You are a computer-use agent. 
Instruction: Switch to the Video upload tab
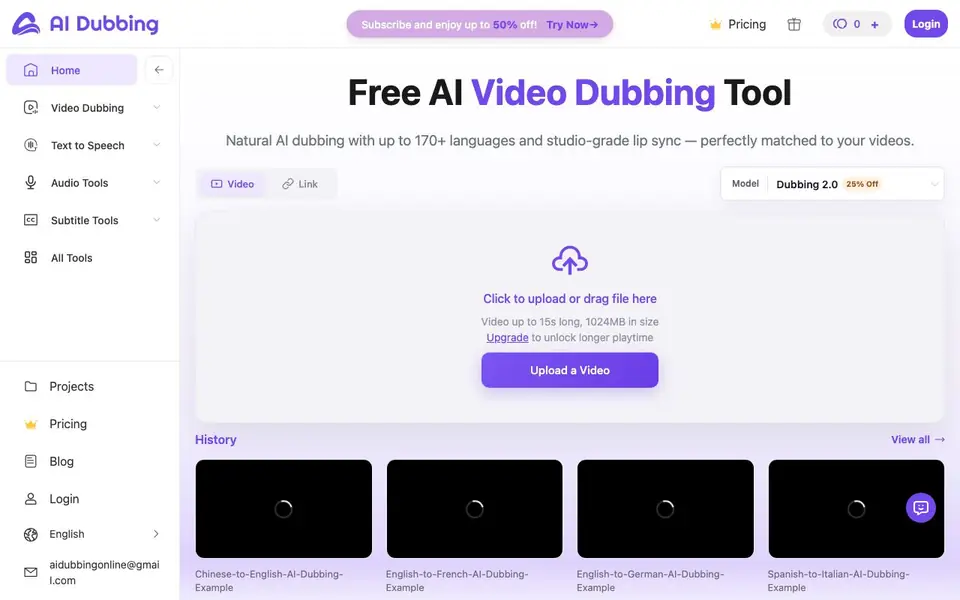click(232, 184)
